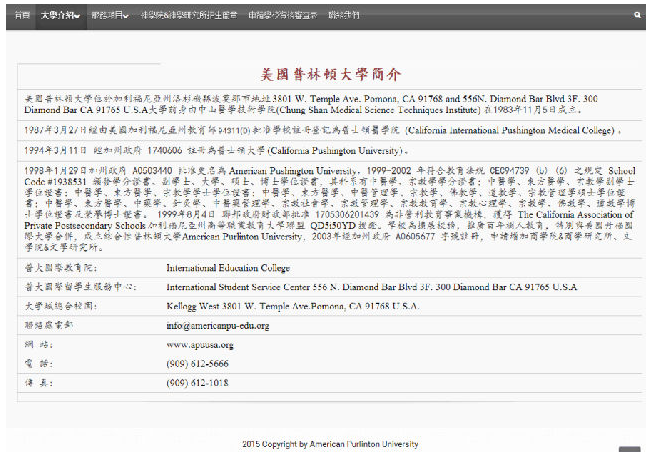The width and height of the screenshot is (652, 462).
Task: Click the Chung Shan Medical Science Techniques Institute text
Action: point(378,110)
